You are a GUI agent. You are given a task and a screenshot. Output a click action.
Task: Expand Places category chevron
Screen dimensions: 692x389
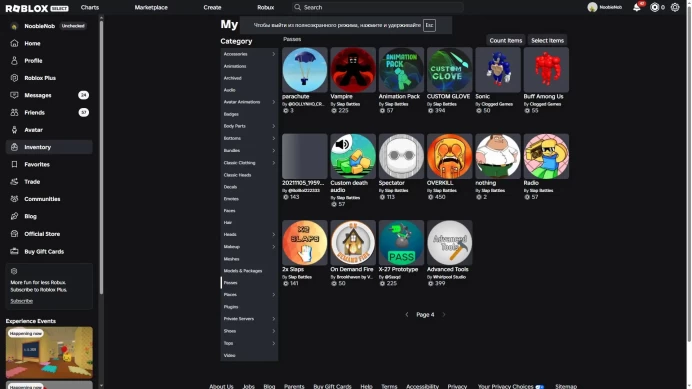[x=274, y=295]
